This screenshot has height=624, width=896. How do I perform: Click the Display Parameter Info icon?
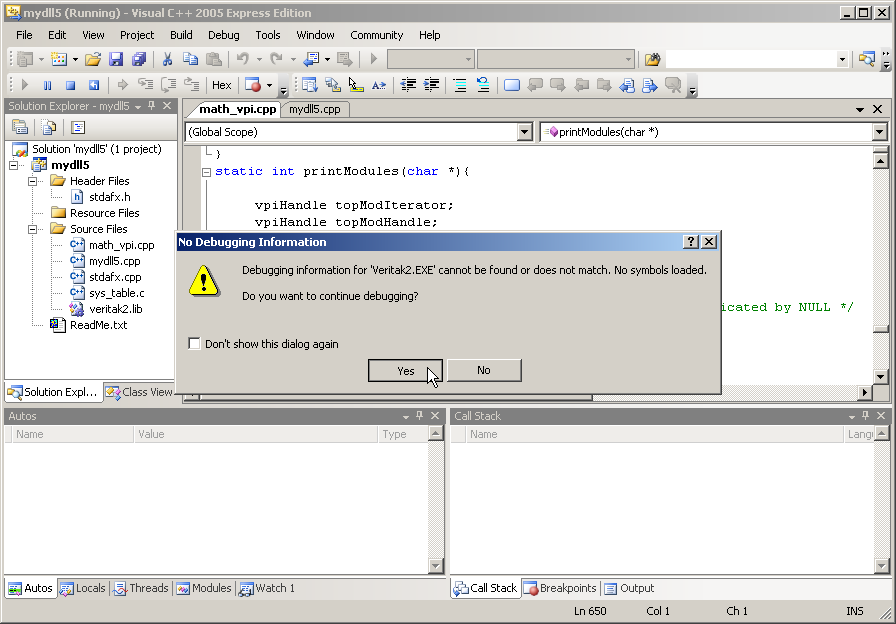coord(333,86)
